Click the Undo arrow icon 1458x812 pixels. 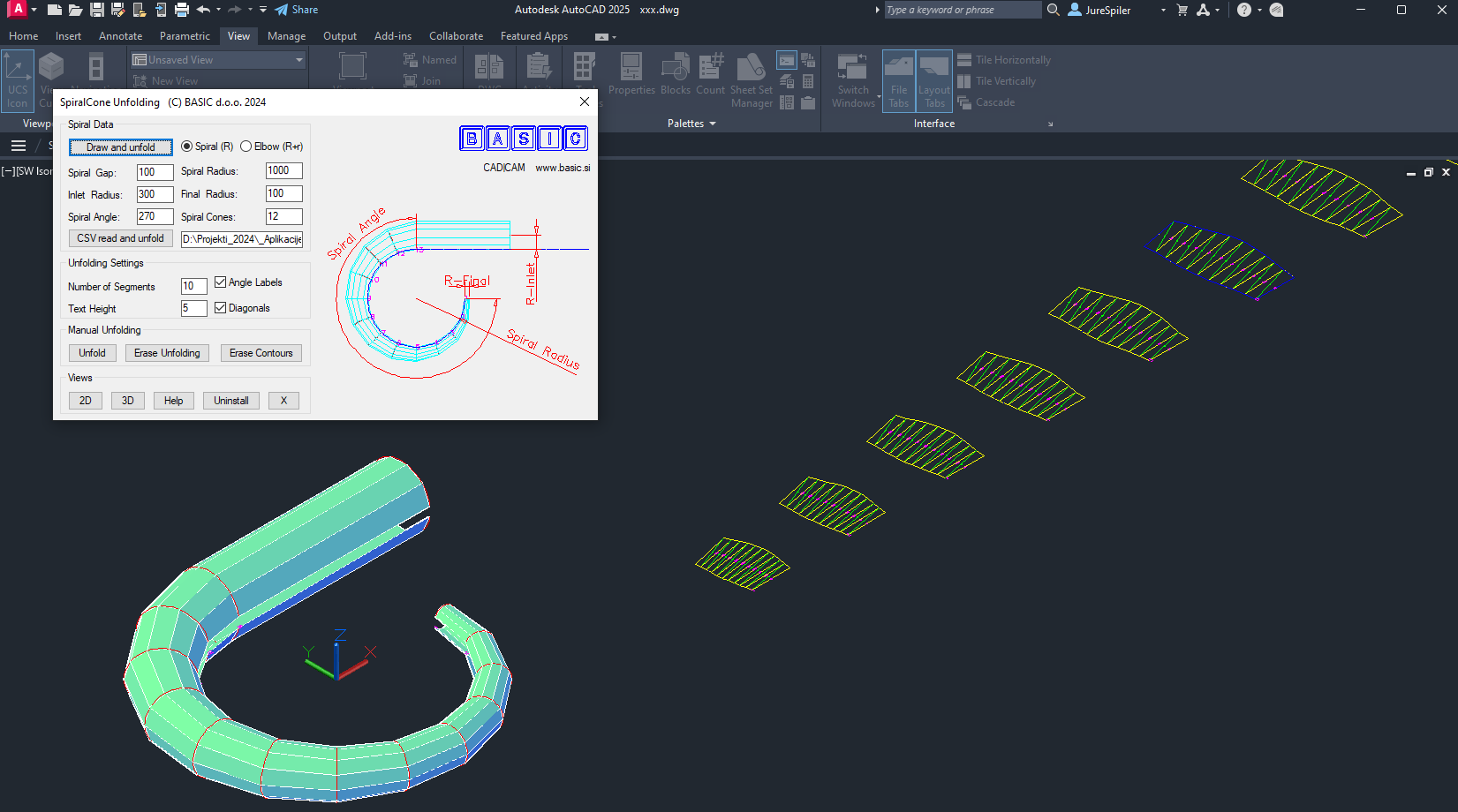click(x=203, y=10)
